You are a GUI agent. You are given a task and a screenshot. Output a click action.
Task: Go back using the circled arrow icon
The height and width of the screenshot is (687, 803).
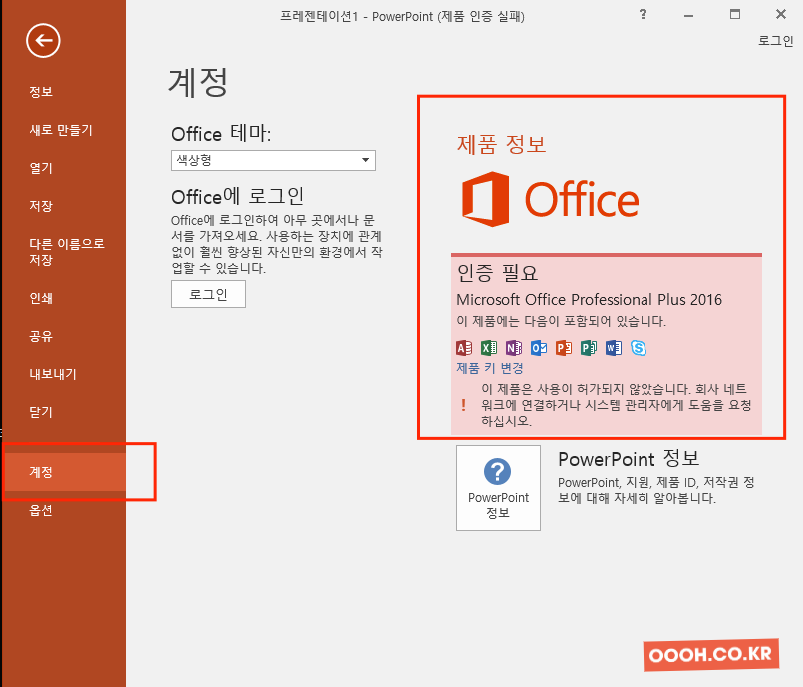[43, 40]
